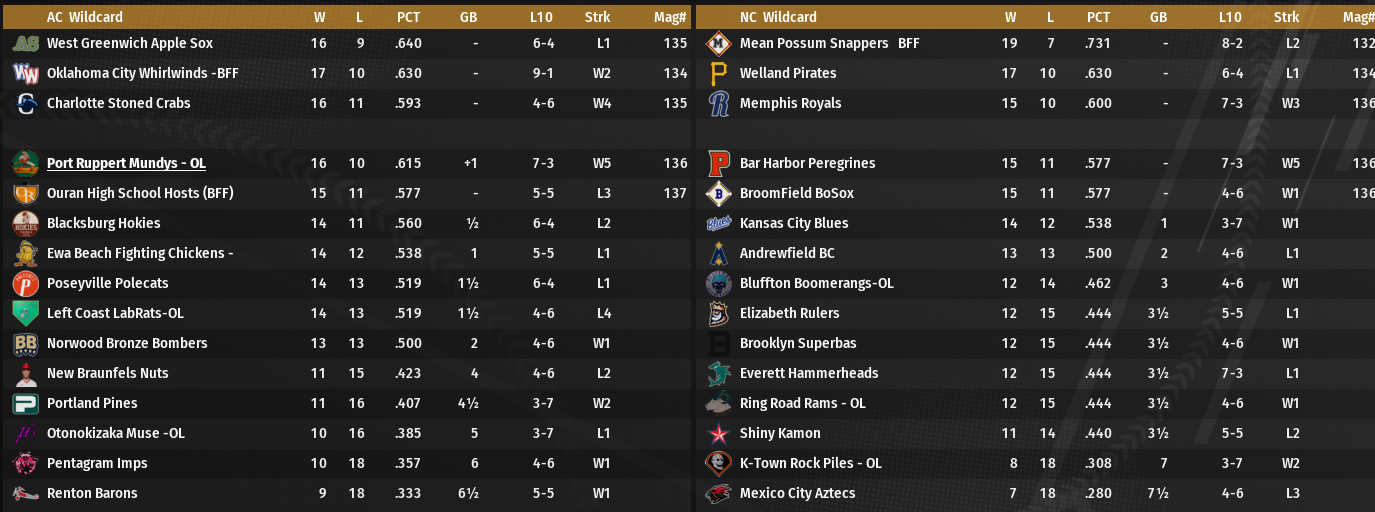Open the Blacksburg Hokies team page
This screenshot has height=512, width=1375.
[103, 224]
